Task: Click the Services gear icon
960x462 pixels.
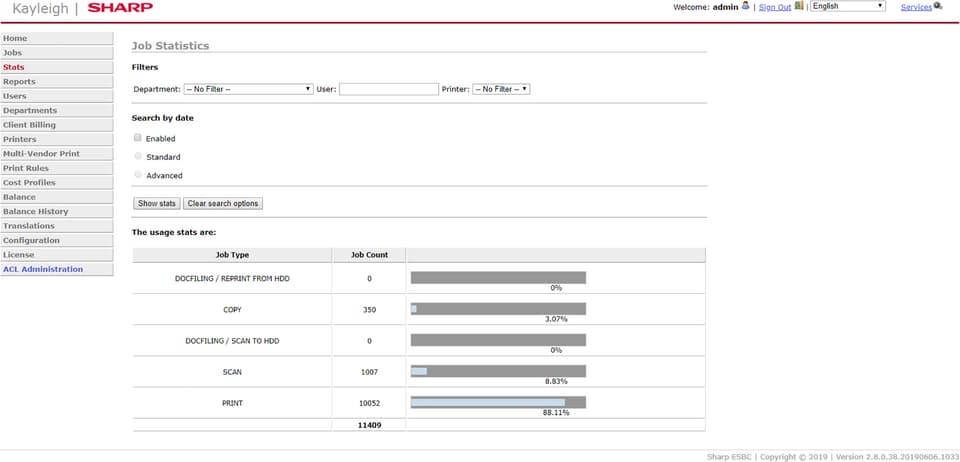Action: click(938, 6)
